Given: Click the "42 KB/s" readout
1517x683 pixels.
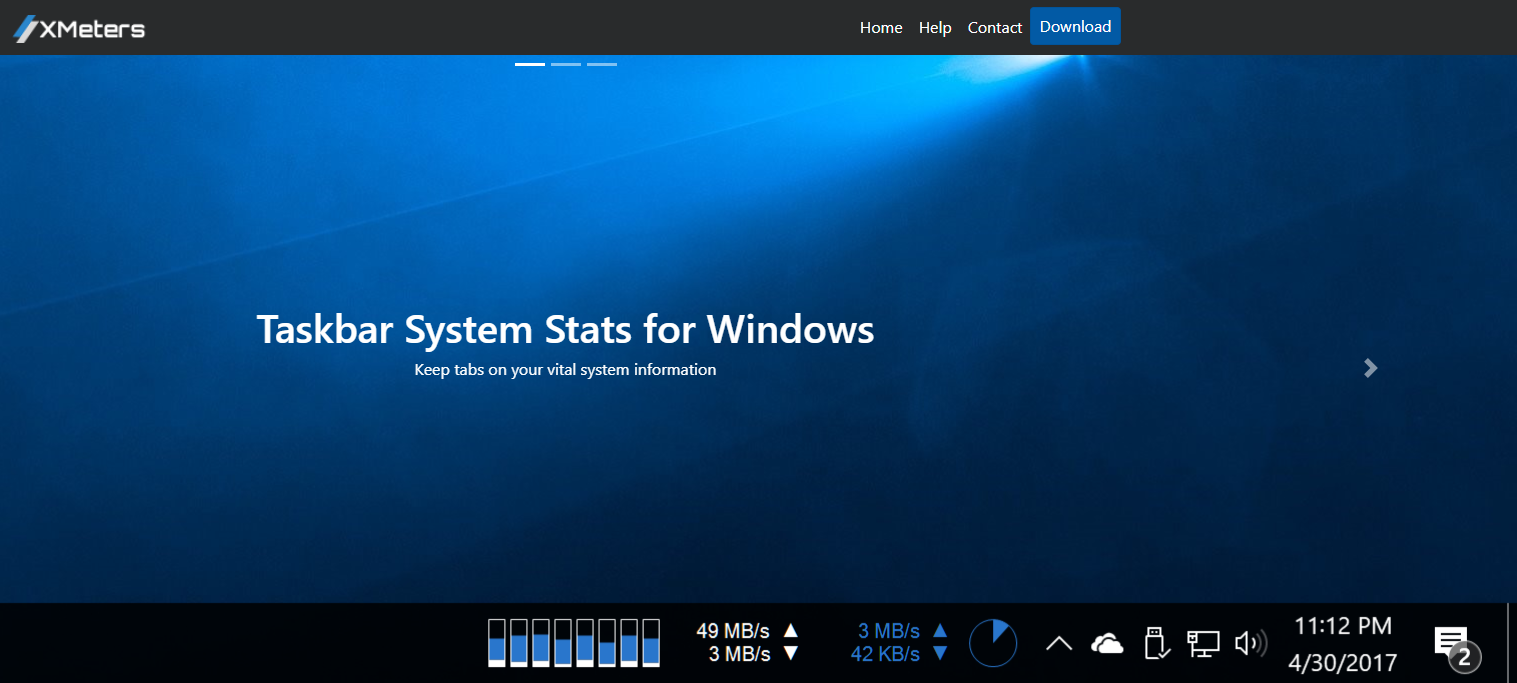Looking at the screenshot, I should click(x=885, y=655).
